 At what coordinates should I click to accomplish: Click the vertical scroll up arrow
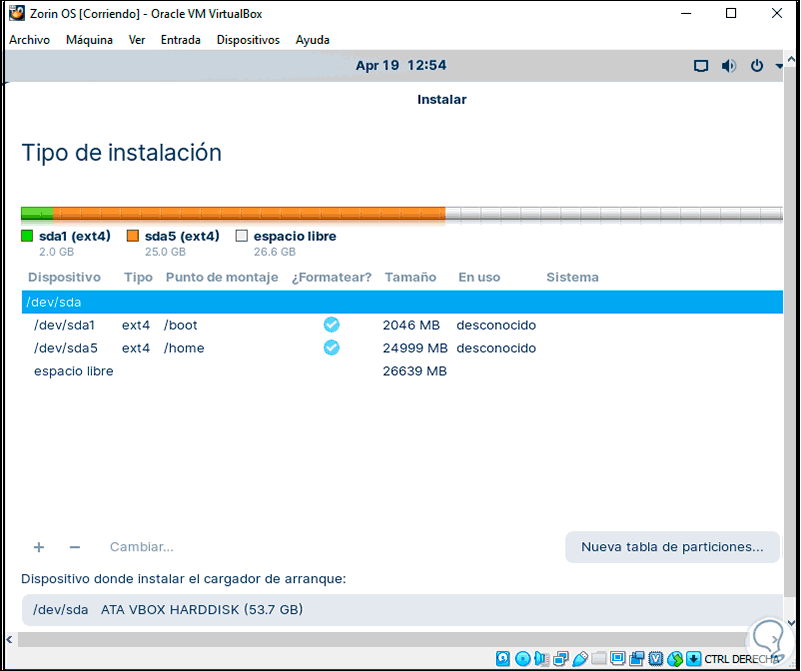pos(791,60)
